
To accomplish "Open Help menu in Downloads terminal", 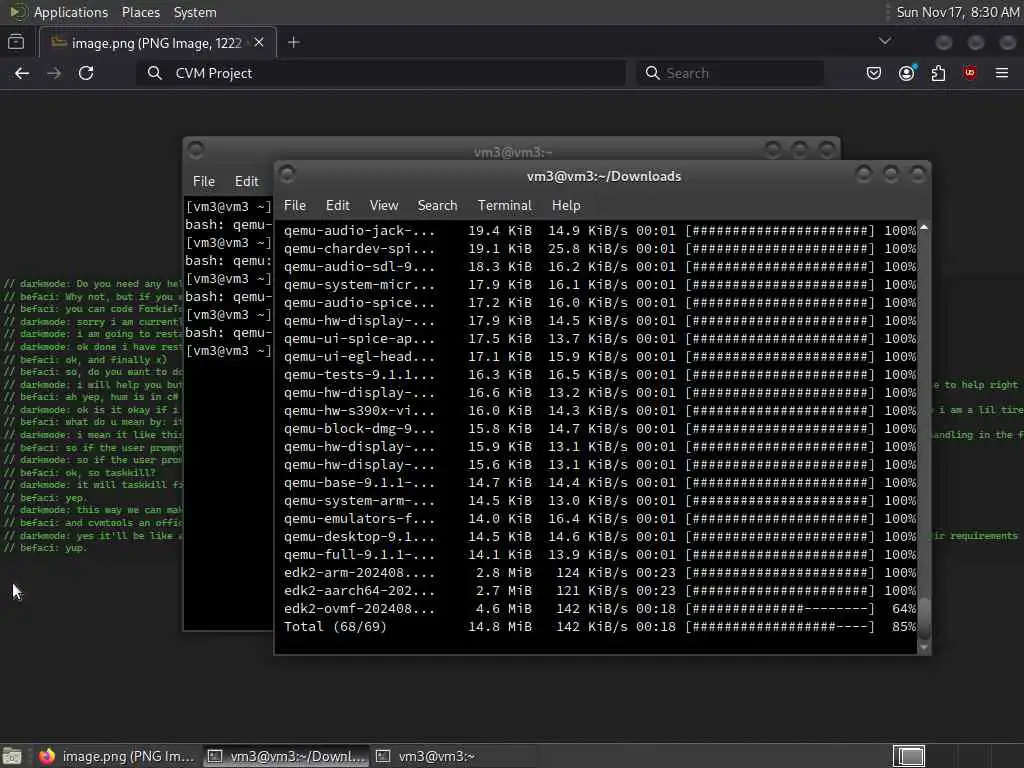I will click(x=566, y=206).
